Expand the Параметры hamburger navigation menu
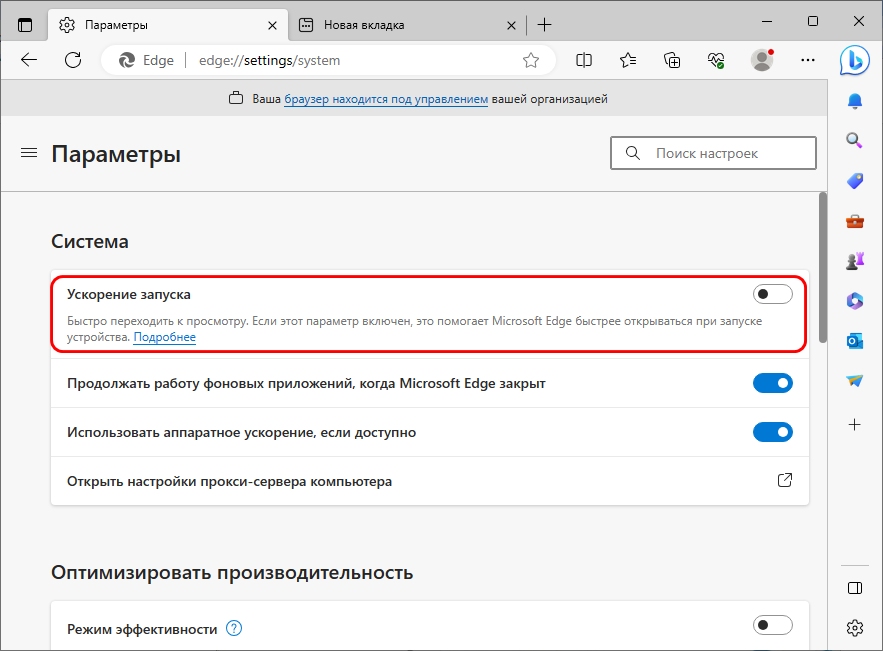Image resolution: width=883 pixels, height=651 pixels. 29,153
